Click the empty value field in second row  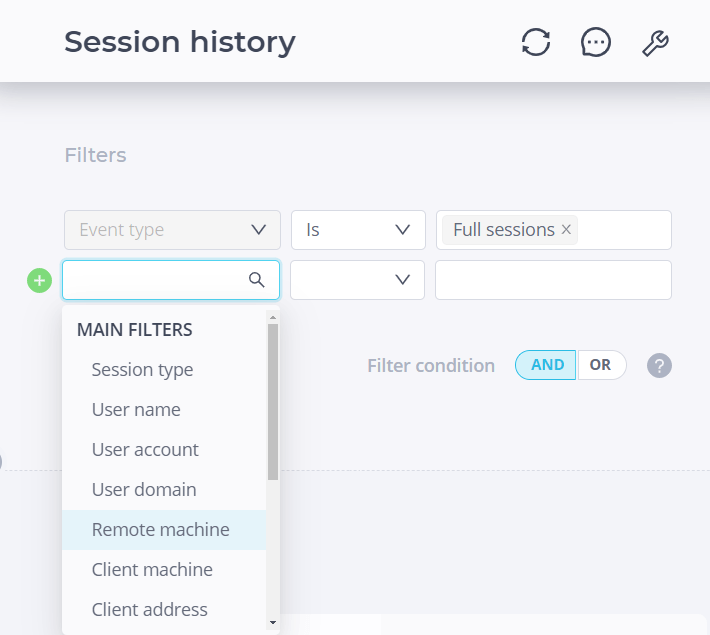coord(553,280)
